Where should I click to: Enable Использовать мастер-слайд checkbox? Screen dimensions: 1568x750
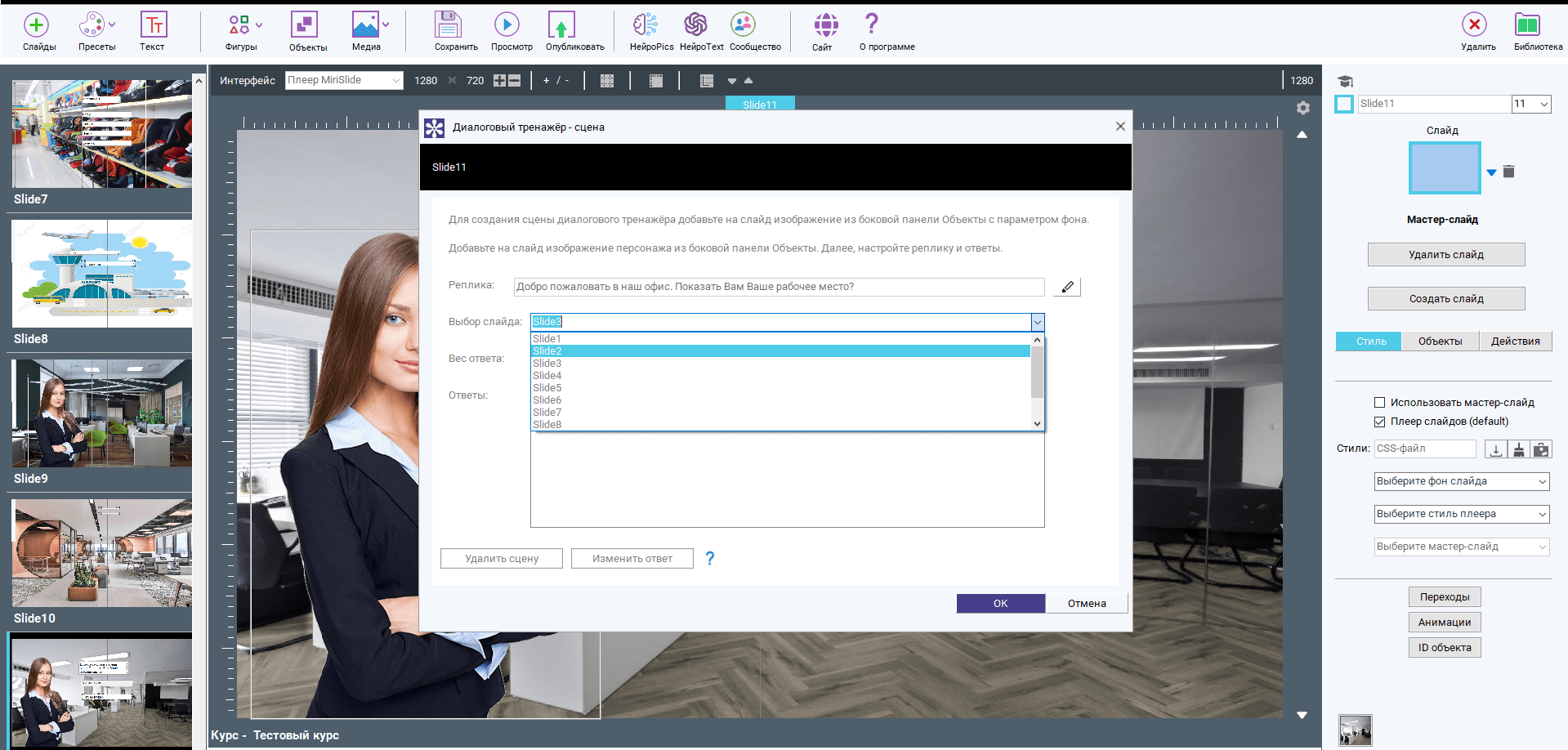[1380, 403]
